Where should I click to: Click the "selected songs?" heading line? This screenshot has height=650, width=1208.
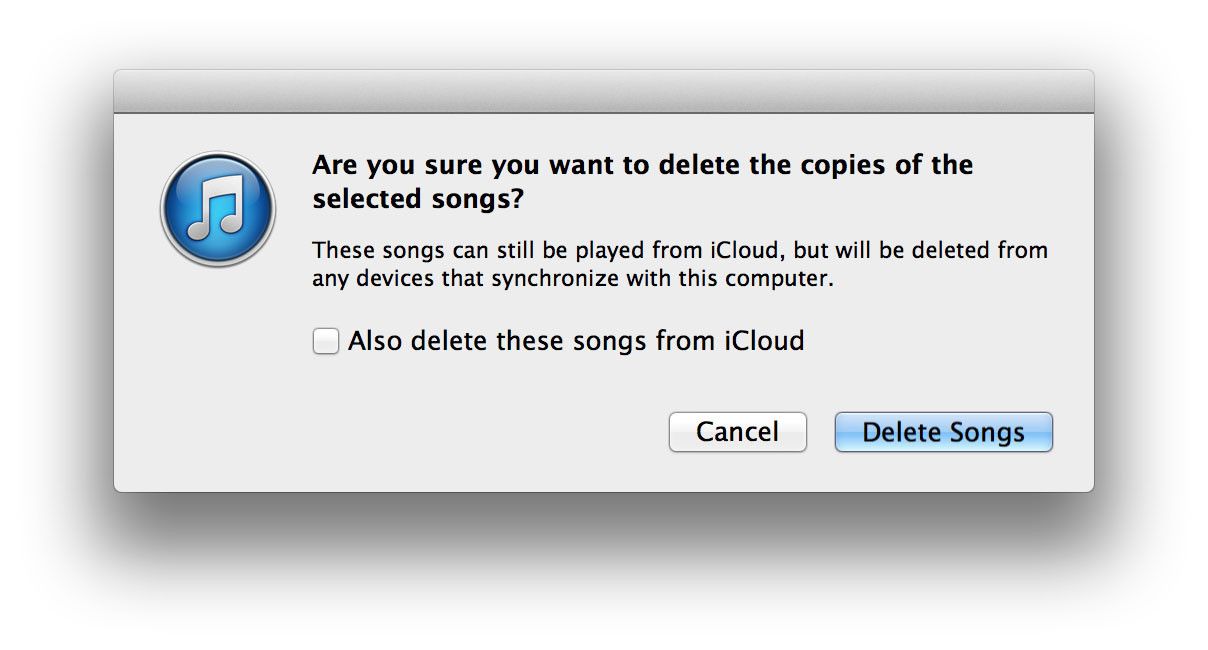(417, 199)
